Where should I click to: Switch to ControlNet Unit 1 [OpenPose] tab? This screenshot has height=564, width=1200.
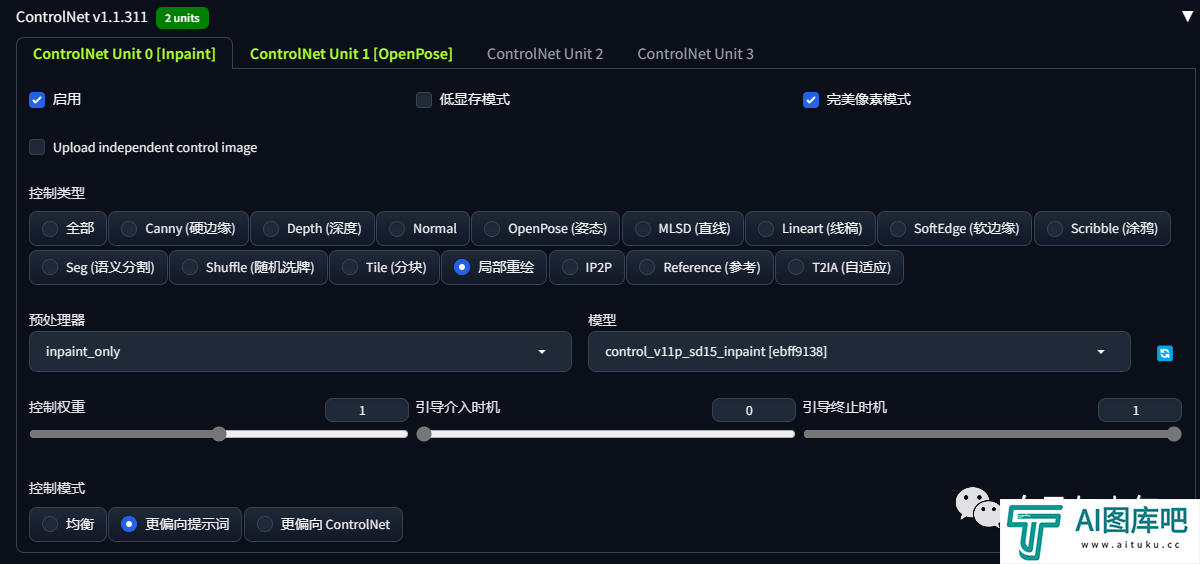pyautogui.click(x=351, y=54)
